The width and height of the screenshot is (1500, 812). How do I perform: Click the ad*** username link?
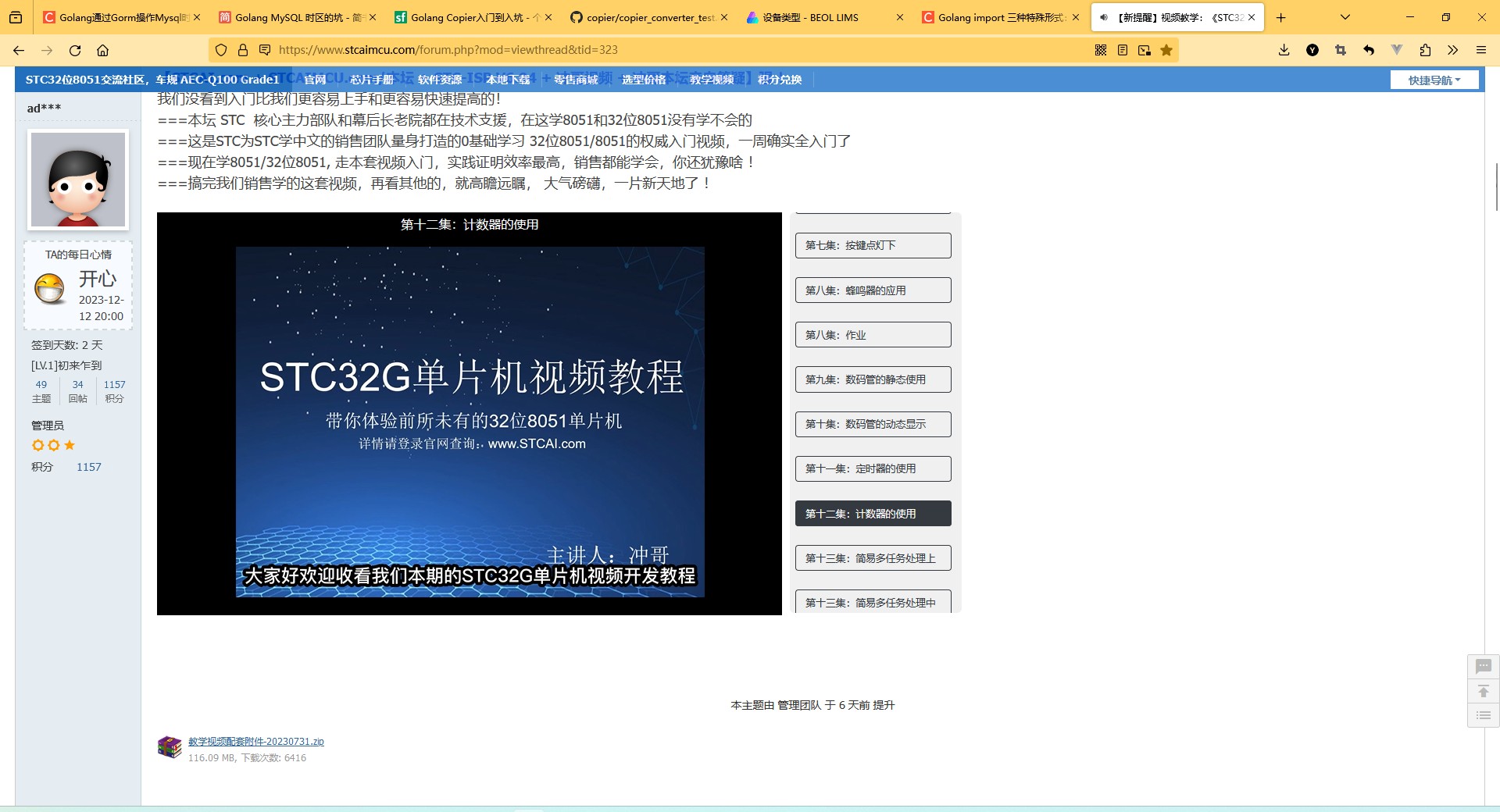(44, 108)
